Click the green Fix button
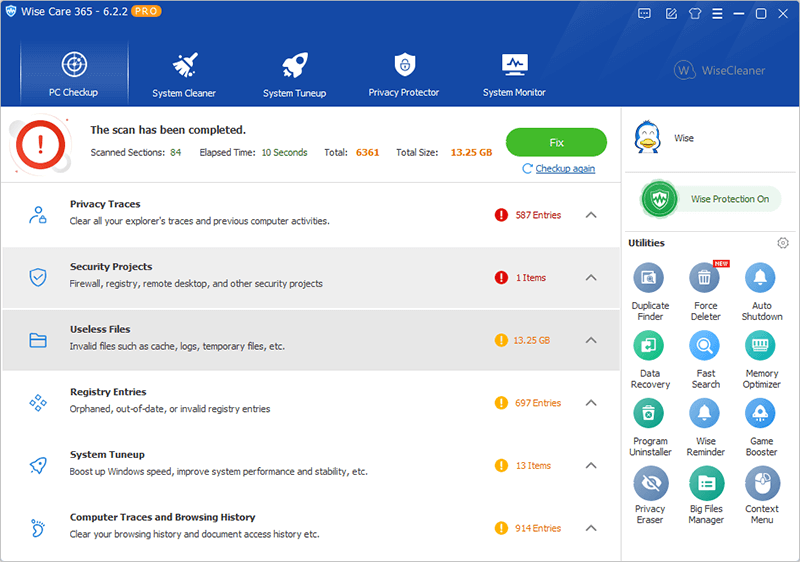 (556, 142)
